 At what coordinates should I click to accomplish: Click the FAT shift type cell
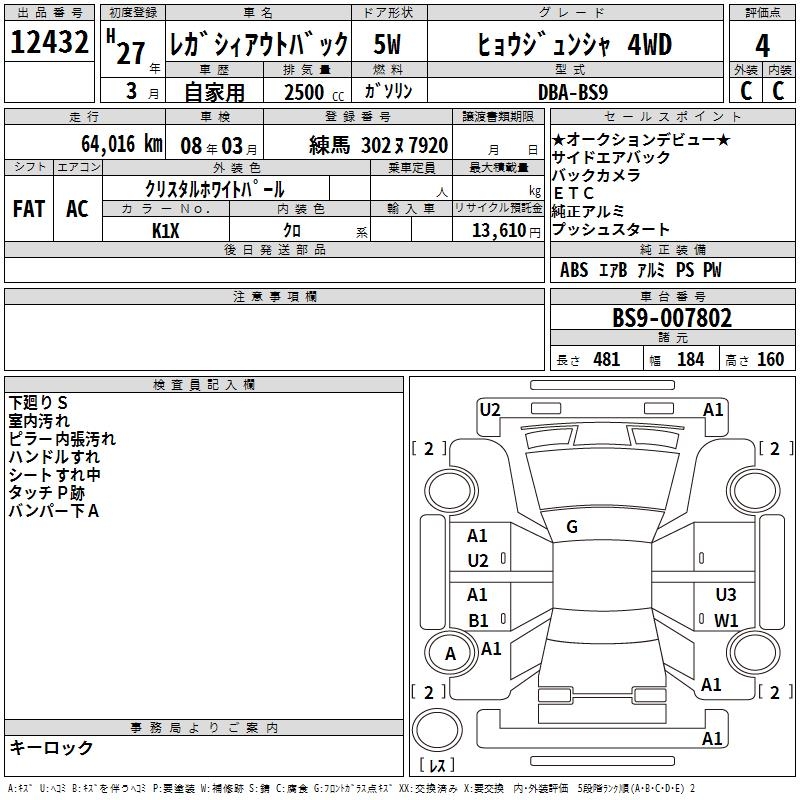pyautogui.click(x=28, y=209)
